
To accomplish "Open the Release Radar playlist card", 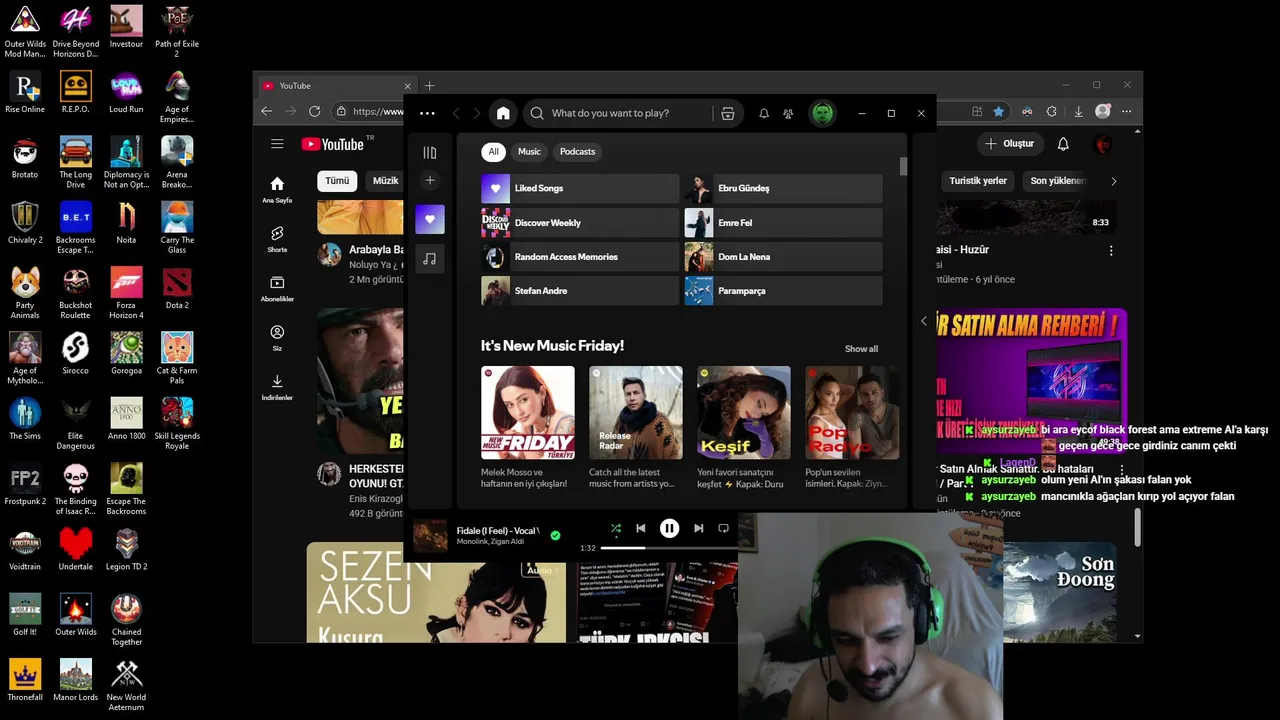I will (x=636, y=428).
